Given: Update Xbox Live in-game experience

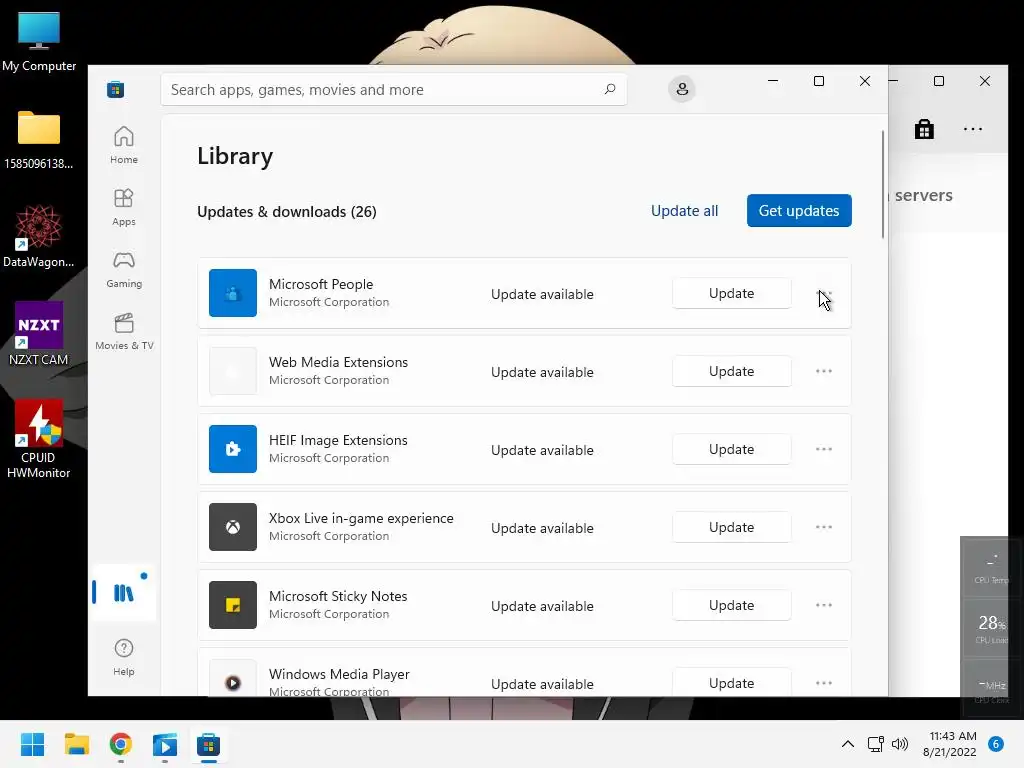Looking at the screenshot, I should [x=731, y=527].
